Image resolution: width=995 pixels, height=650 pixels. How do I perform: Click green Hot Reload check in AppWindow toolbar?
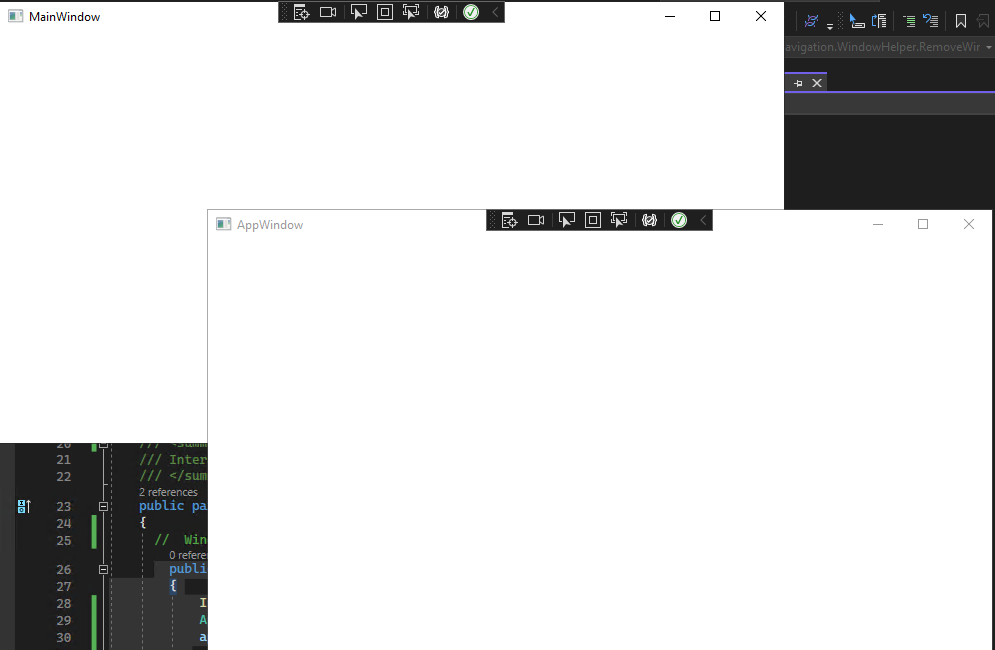coord(679,220)
